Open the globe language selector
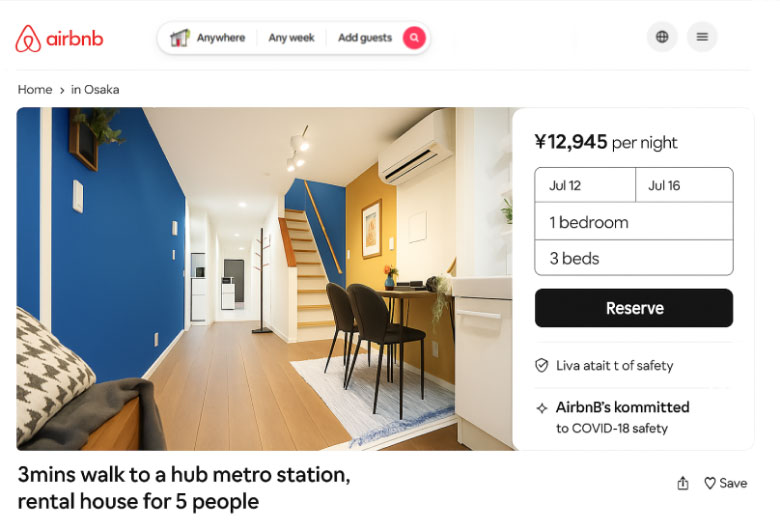 [662, 36]
